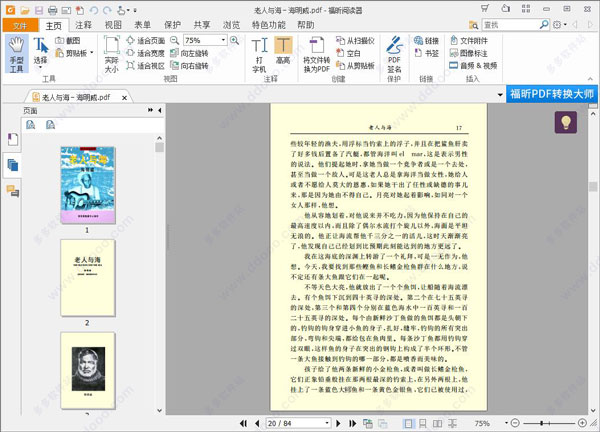This screenshot has height=432, width=600.
Task: Create a Blank (空白) PDF
Action: [x=348, y=53]
